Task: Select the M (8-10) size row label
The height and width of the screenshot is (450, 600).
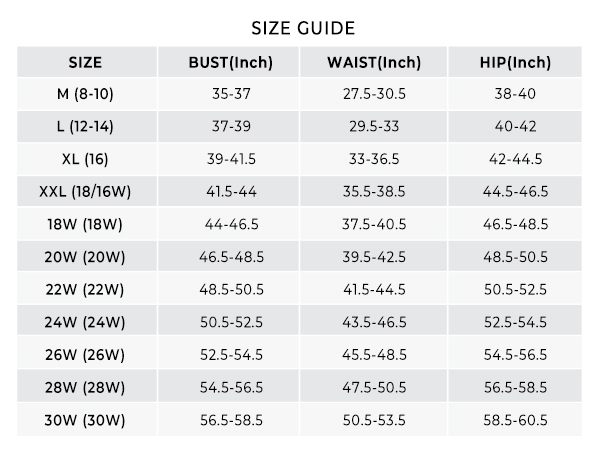Action: coord(85,94)
